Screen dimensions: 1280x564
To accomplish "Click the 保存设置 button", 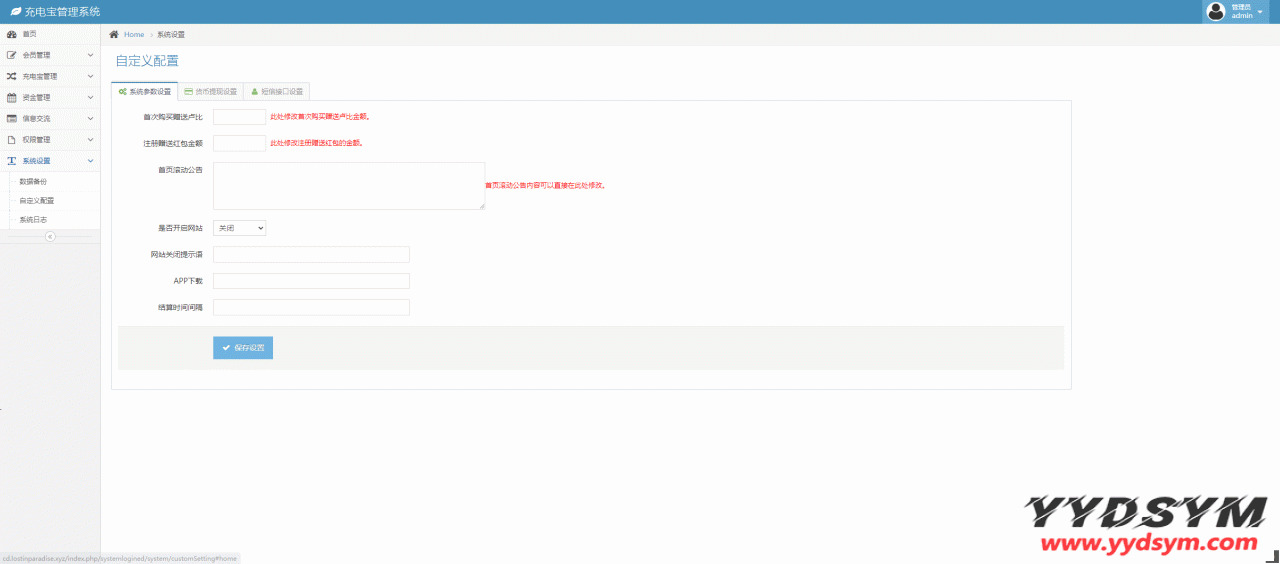I will [243, 347].
